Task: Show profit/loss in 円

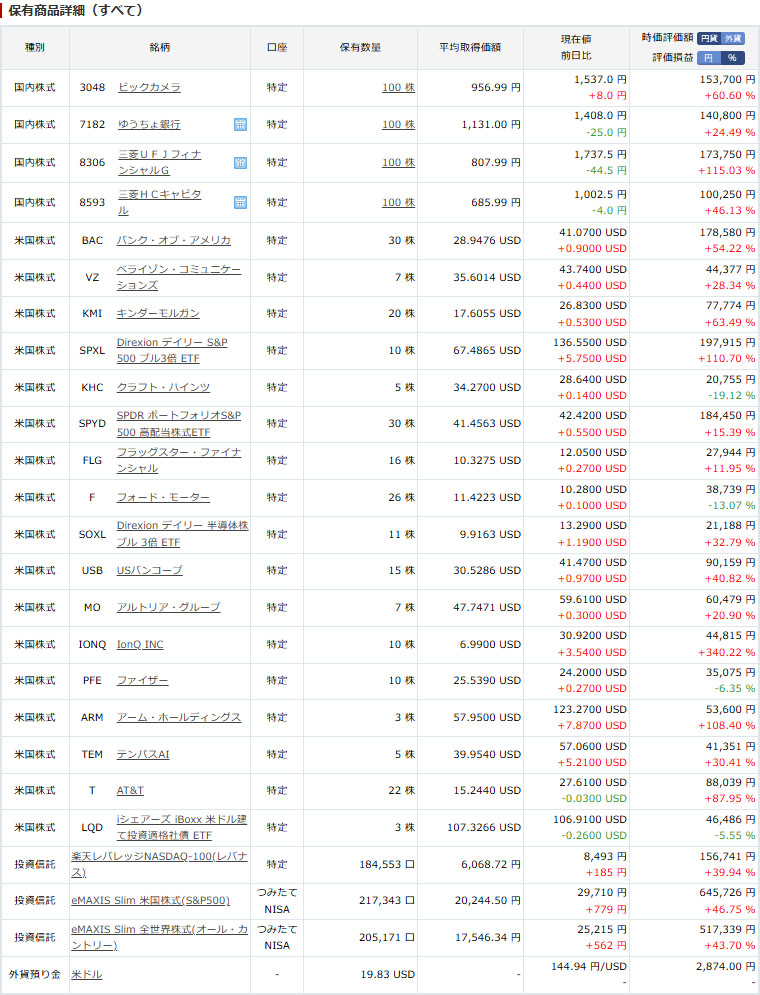Action: 708,58
